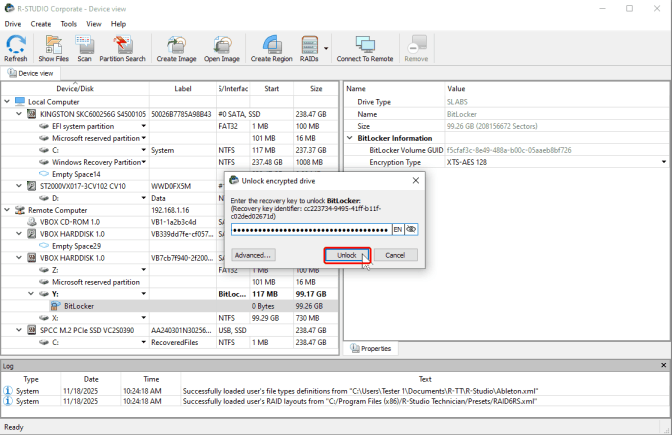Click the Refresh toolbar icon
The width and height of the screenshot is (672, 435).
pos(16,49)
